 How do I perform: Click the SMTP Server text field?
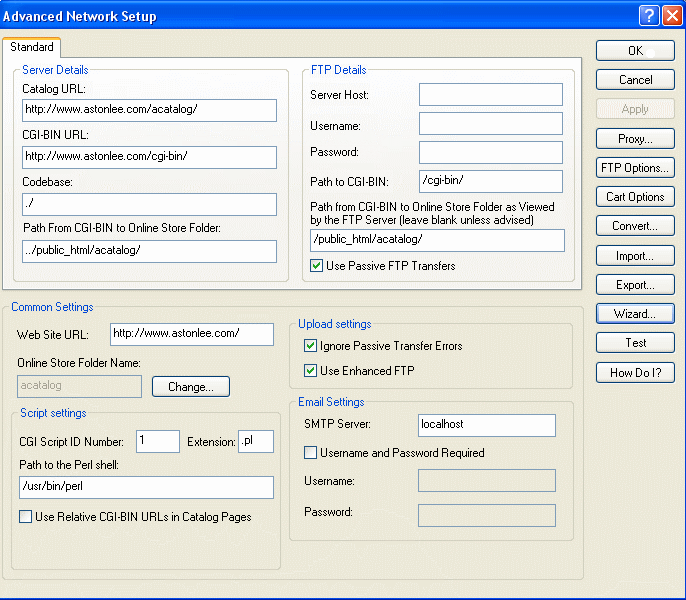tap(486, 425)
